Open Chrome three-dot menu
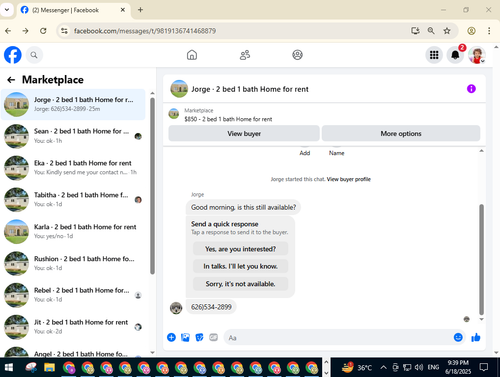 coord(489,31)
